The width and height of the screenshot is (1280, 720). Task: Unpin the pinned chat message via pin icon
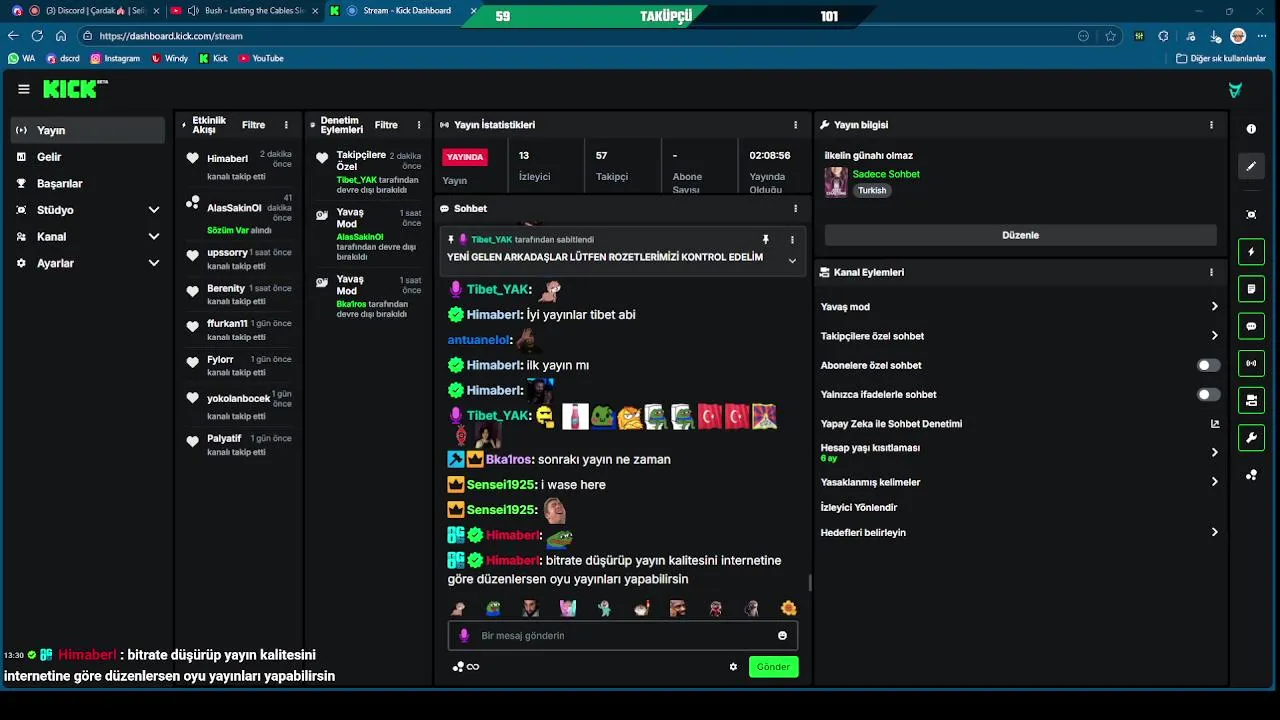[766, 240]
